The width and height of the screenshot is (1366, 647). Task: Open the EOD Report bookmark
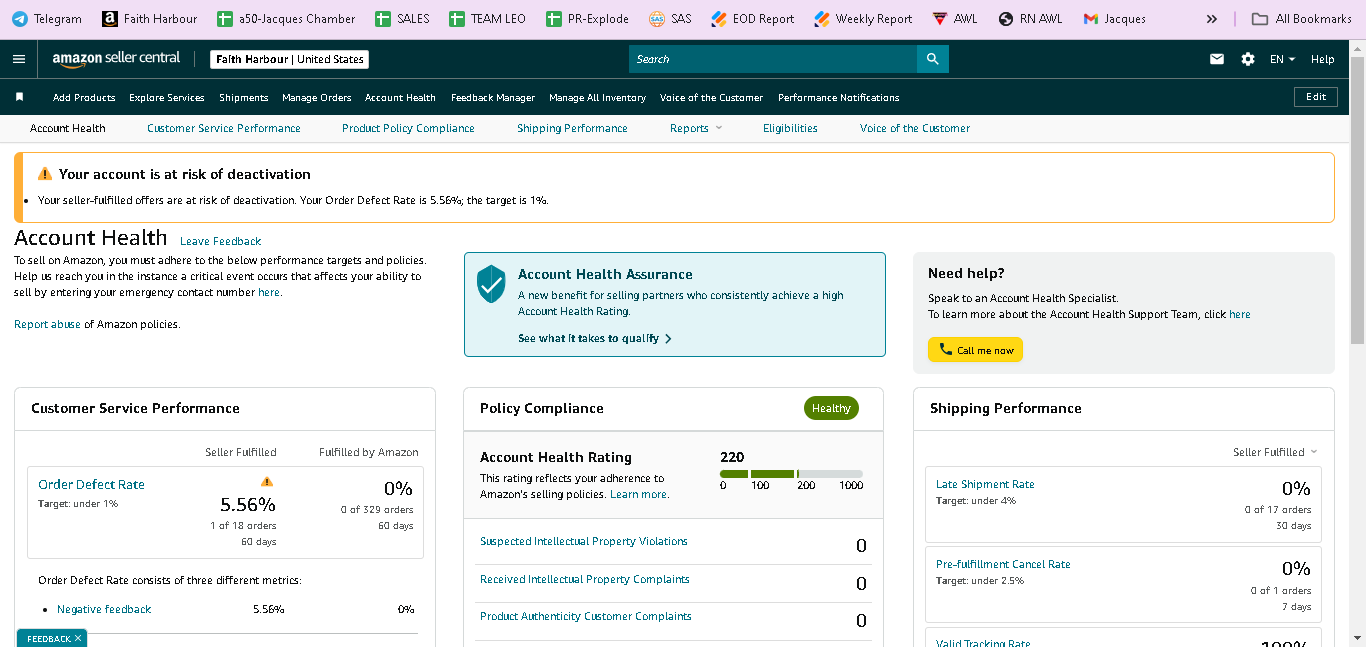[753, 19]
